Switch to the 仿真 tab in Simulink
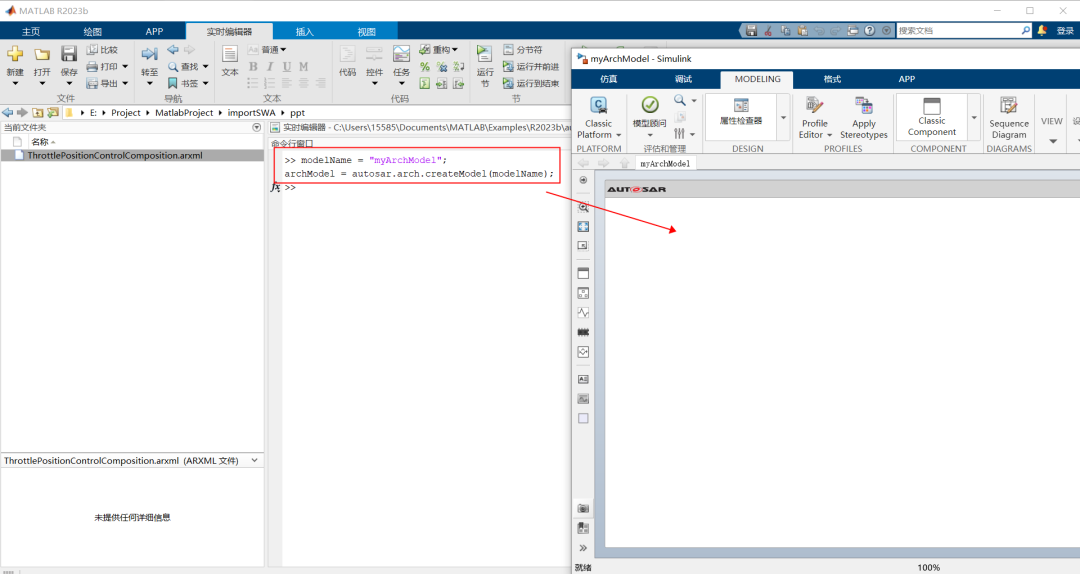This screenshot has height=574, width=1080. coord(608,79)
